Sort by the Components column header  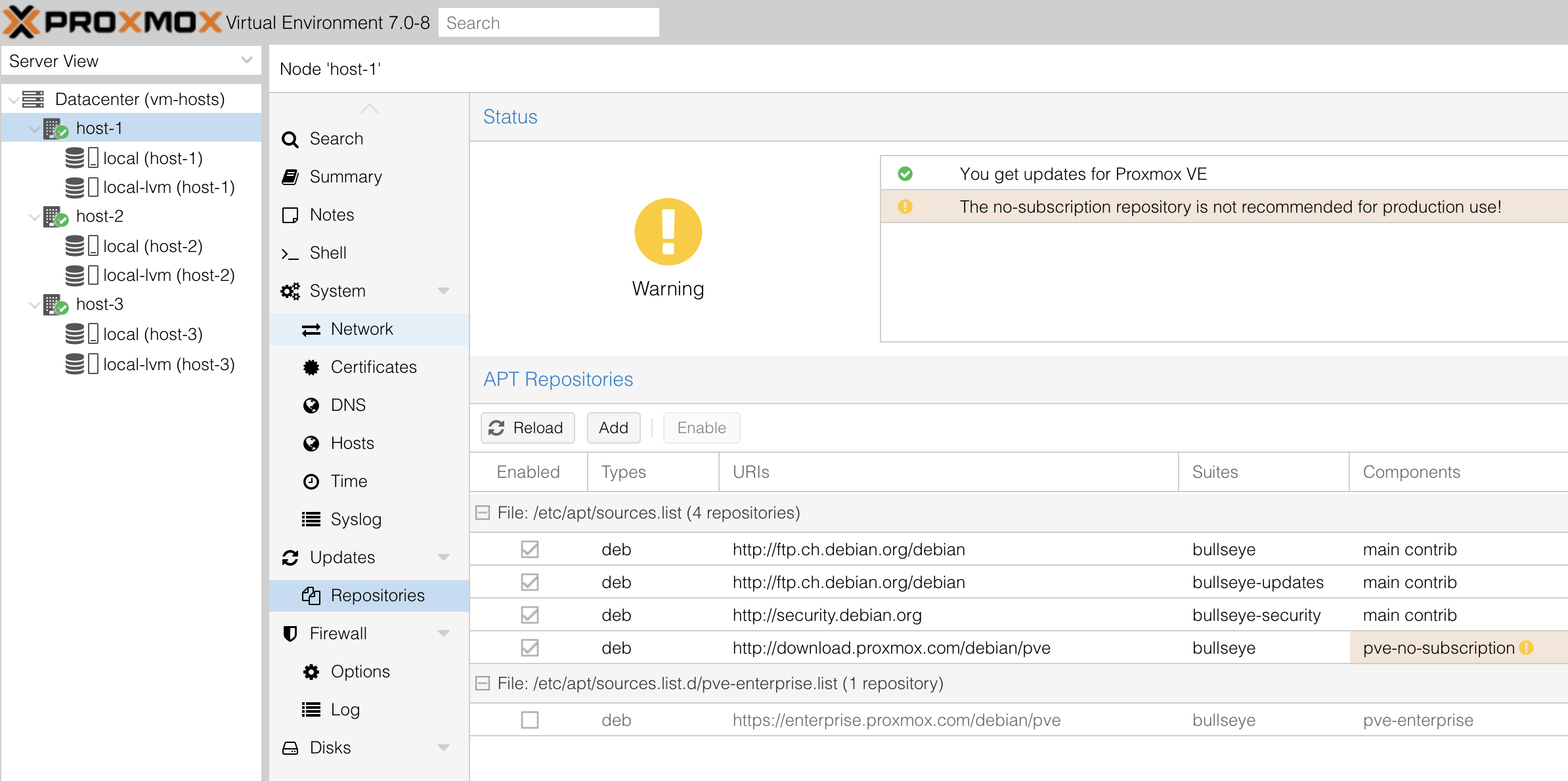(1459, 472)
